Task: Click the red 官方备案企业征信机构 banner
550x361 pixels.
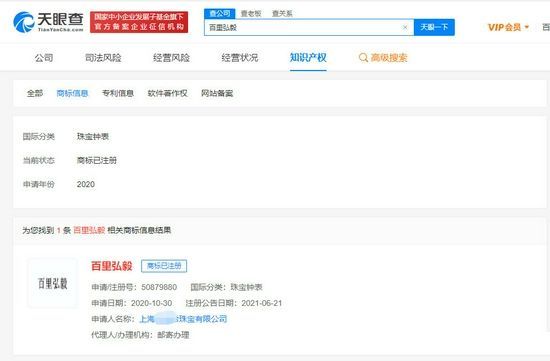Action: point(139,22)
